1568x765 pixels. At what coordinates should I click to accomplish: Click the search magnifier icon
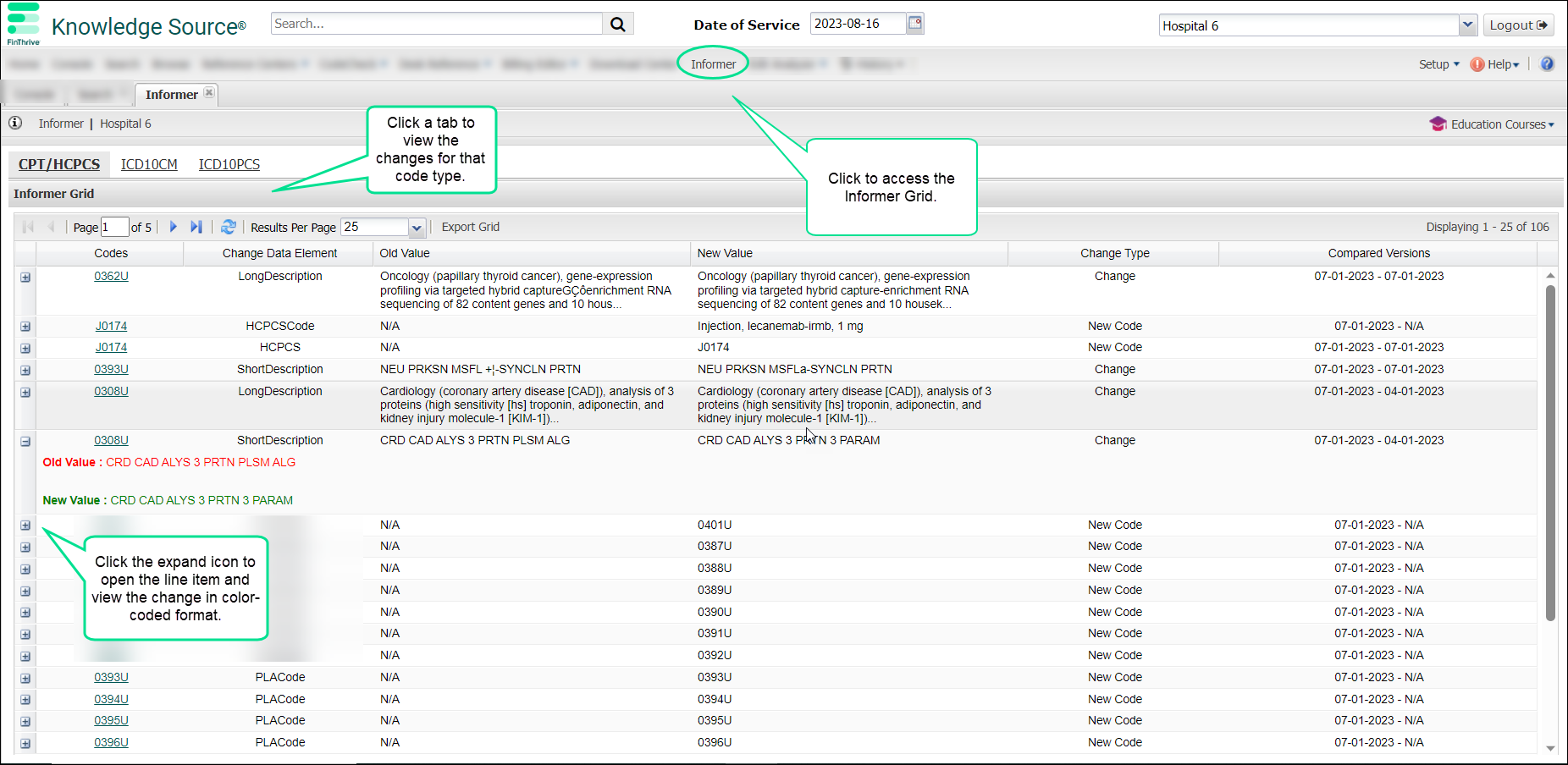tap(618, 25)
